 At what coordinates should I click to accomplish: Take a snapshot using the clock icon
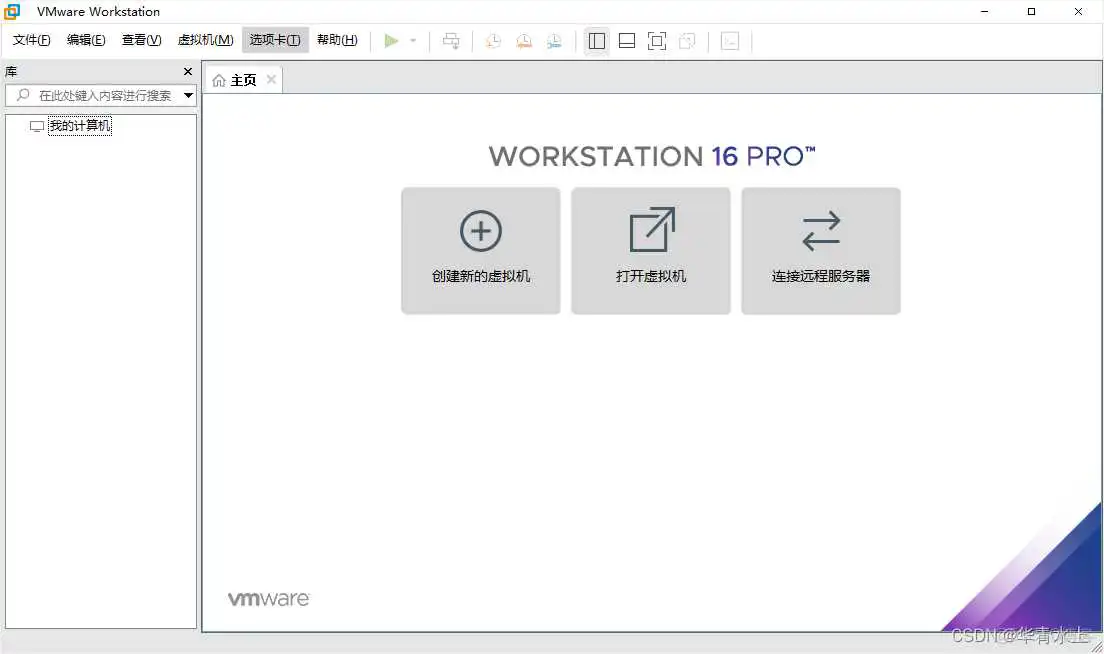(492, 41)
